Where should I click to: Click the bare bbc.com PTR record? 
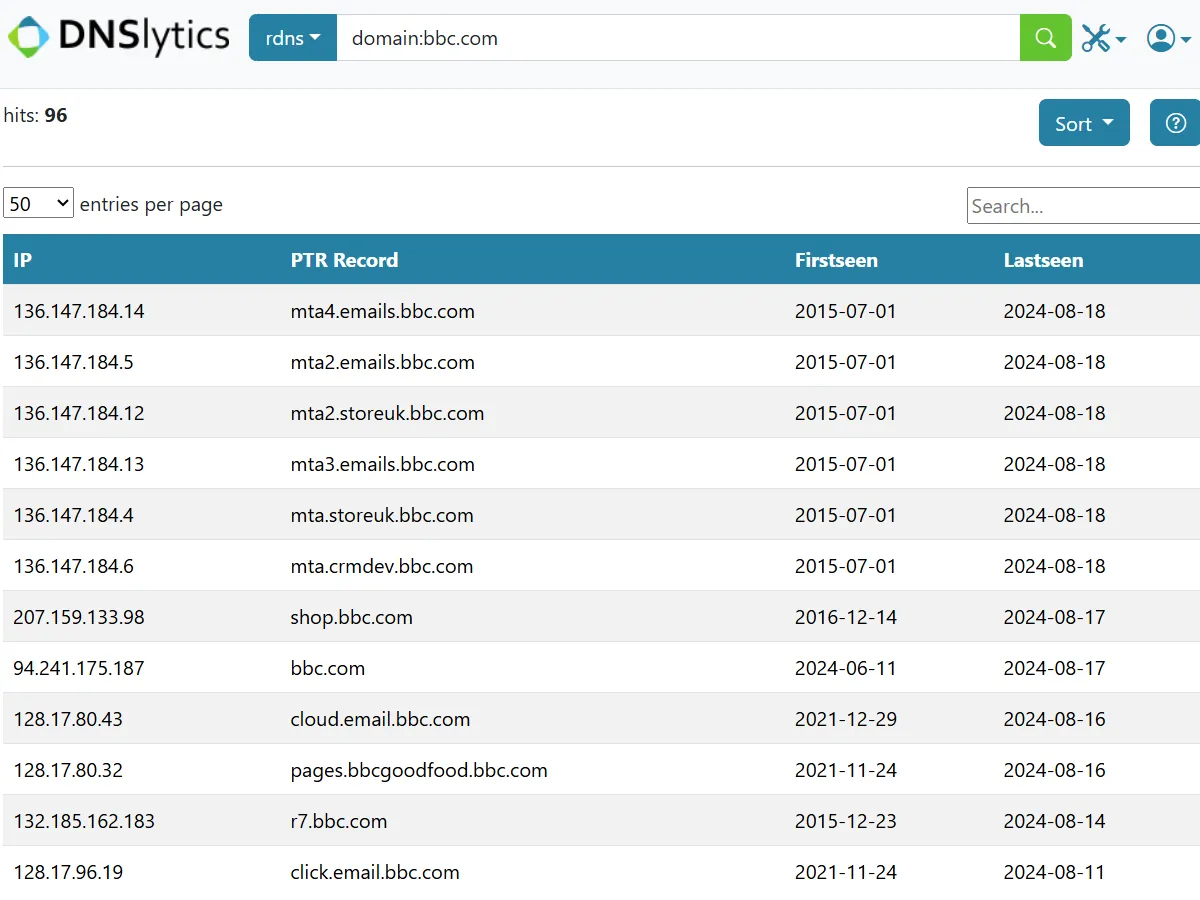coord(328,668)
